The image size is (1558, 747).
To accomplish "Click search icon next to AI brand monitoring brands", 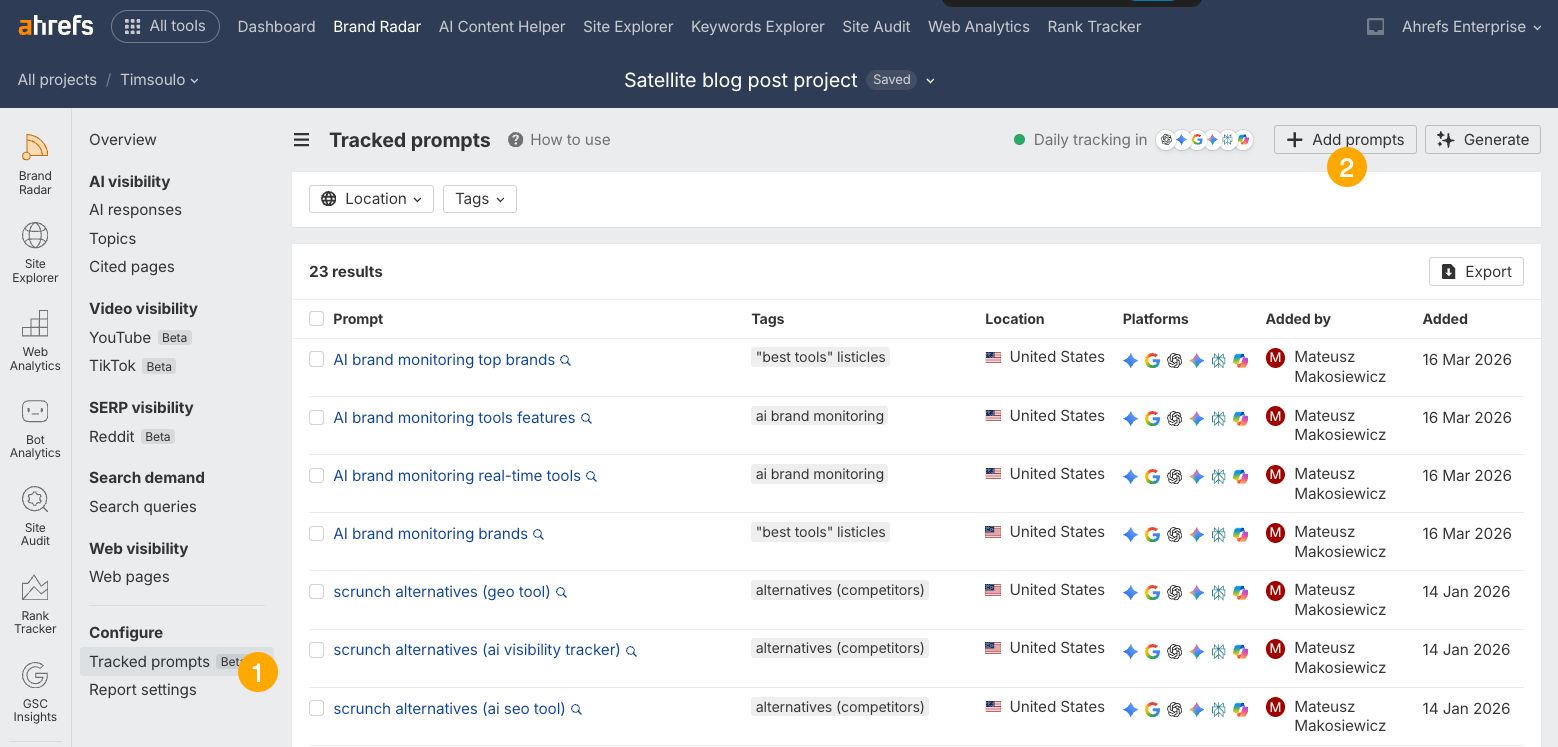I will click(538, 534).
